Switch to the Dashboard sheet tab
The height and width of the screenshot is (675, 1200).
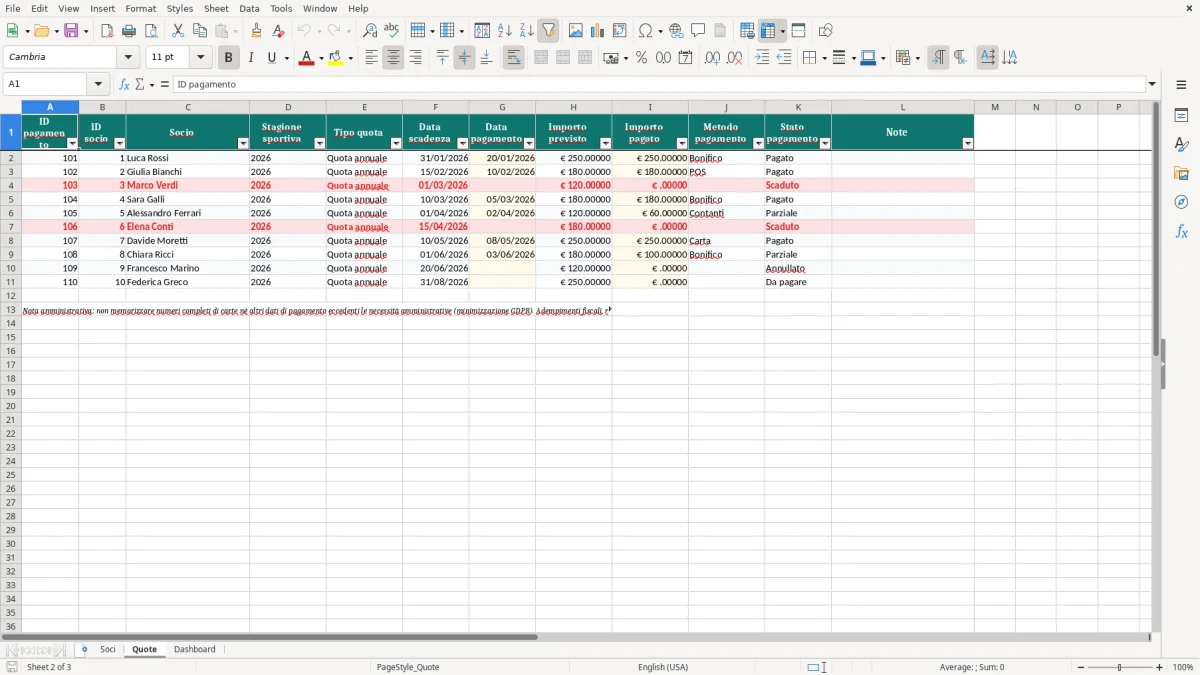(195, 649)
